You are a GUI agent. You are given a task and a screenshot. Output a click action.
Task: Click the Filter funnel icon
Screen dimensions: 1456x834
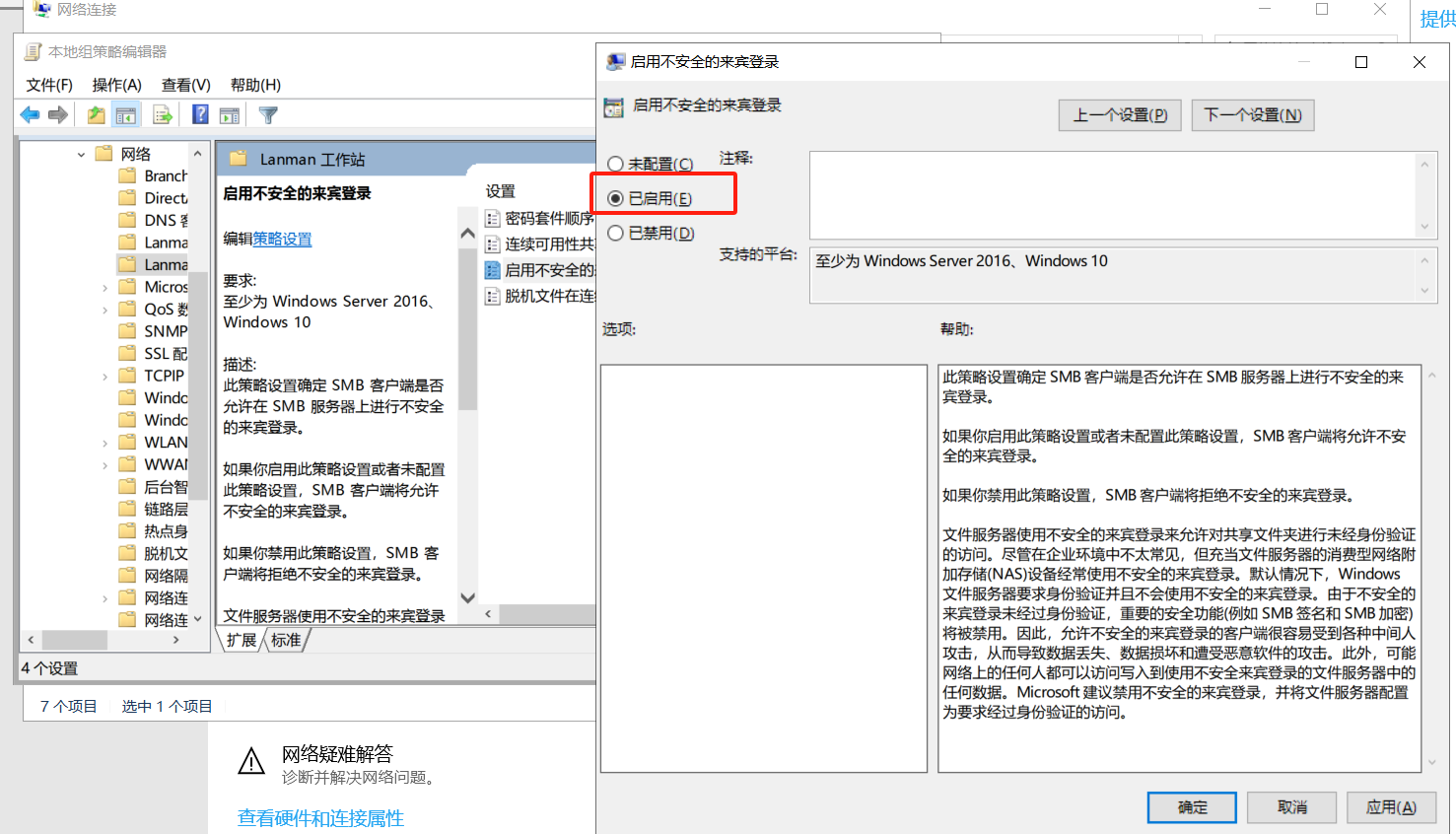click(x=268, y=115)
